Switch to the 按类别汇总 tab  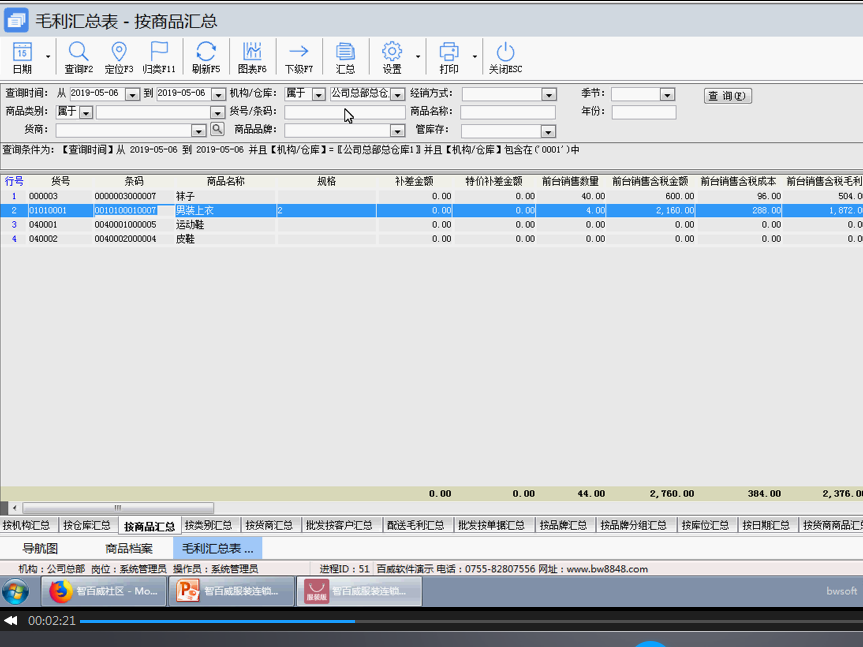tap(210, 525)
